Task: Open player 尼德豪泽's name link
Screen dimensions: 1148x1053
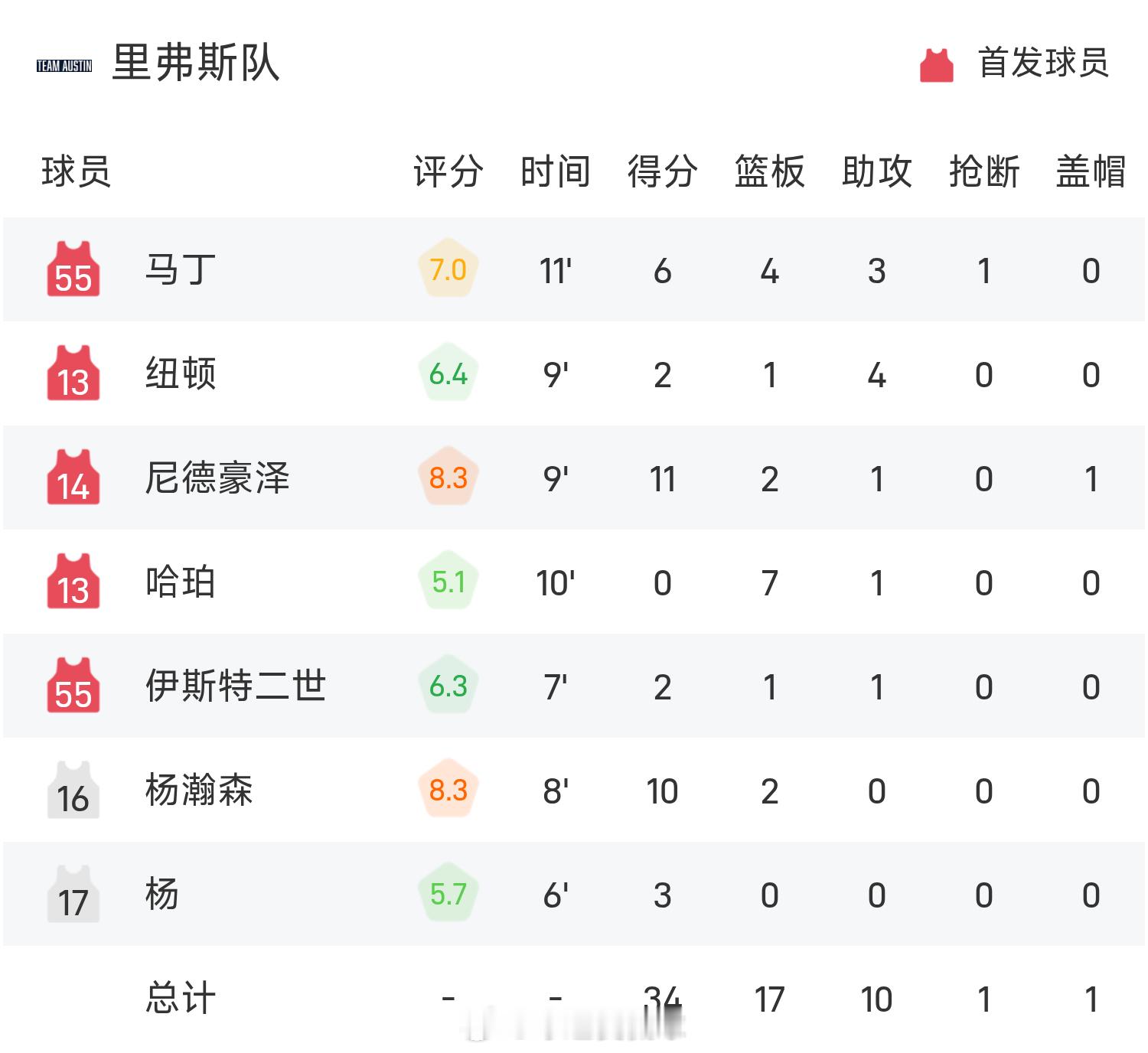Action: (x=217, y=478)
